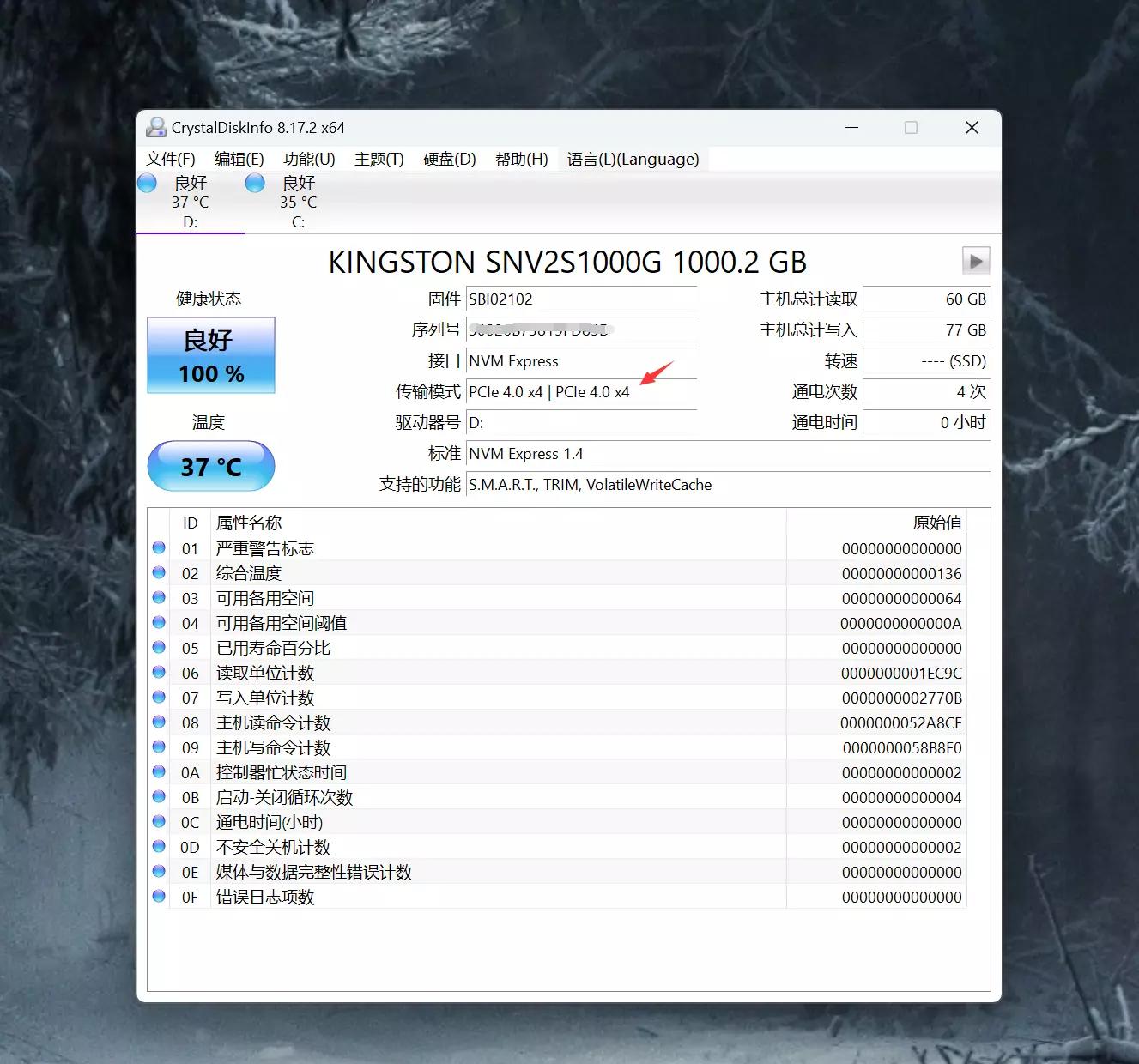The width and height of the screenshot is (1139, 1064).
Task: Open the 文件(F) menu
Action: [x=169, y=159]
